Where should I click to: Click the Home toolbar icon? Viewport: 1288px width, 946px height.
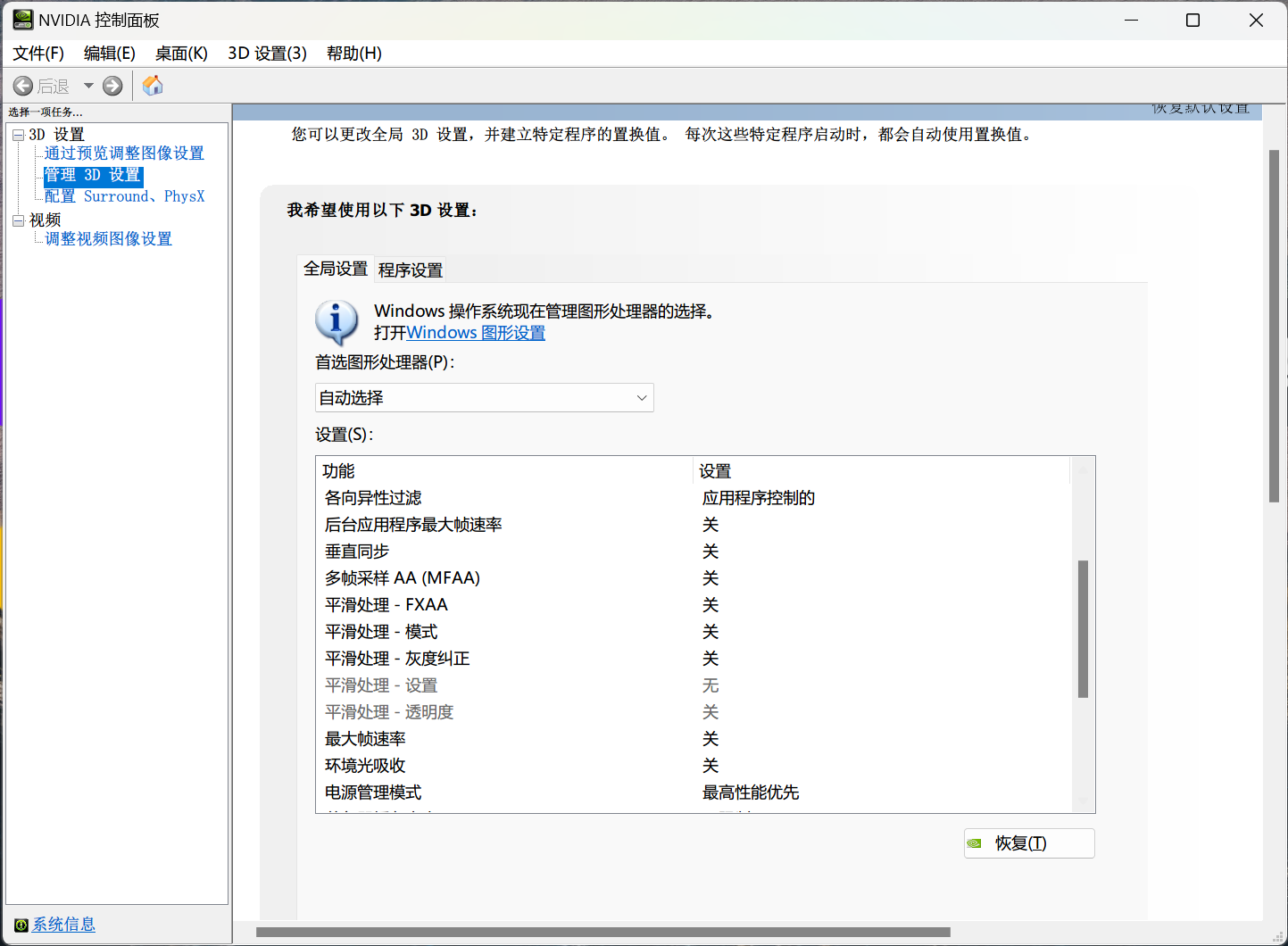tap(153, 86)
